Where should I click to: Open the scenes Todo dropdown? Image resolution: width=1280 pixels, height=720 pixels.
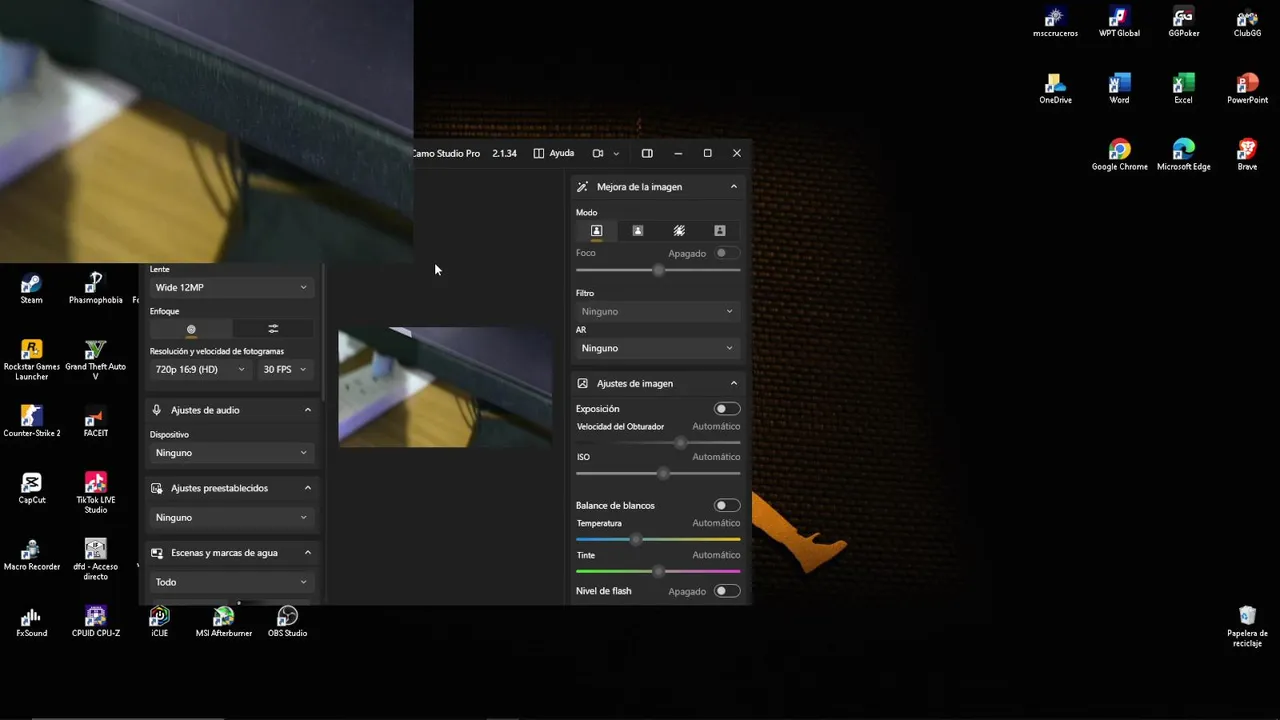[231, 582]
